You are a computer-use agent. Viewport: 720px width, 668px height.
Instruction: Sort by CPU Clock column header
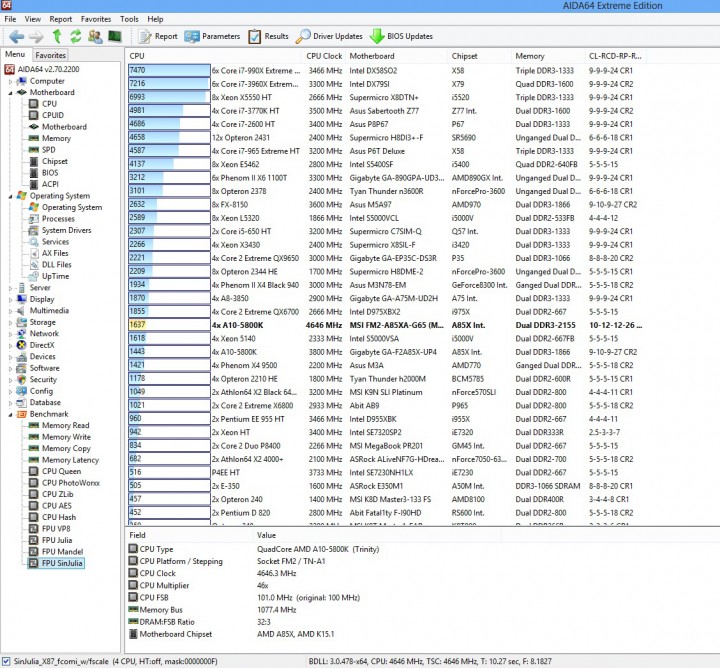click(324, 56)
